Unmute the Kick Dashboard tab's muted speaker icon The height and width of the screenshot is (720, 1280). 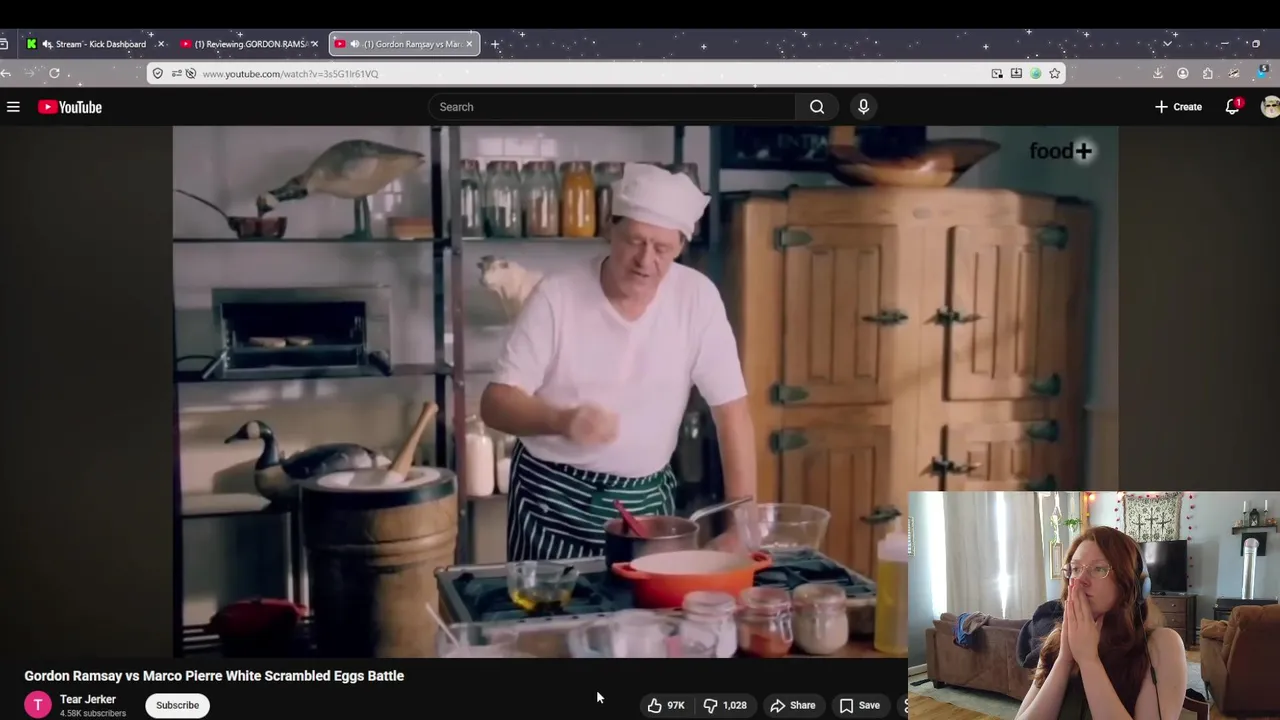tap(47, 44)
